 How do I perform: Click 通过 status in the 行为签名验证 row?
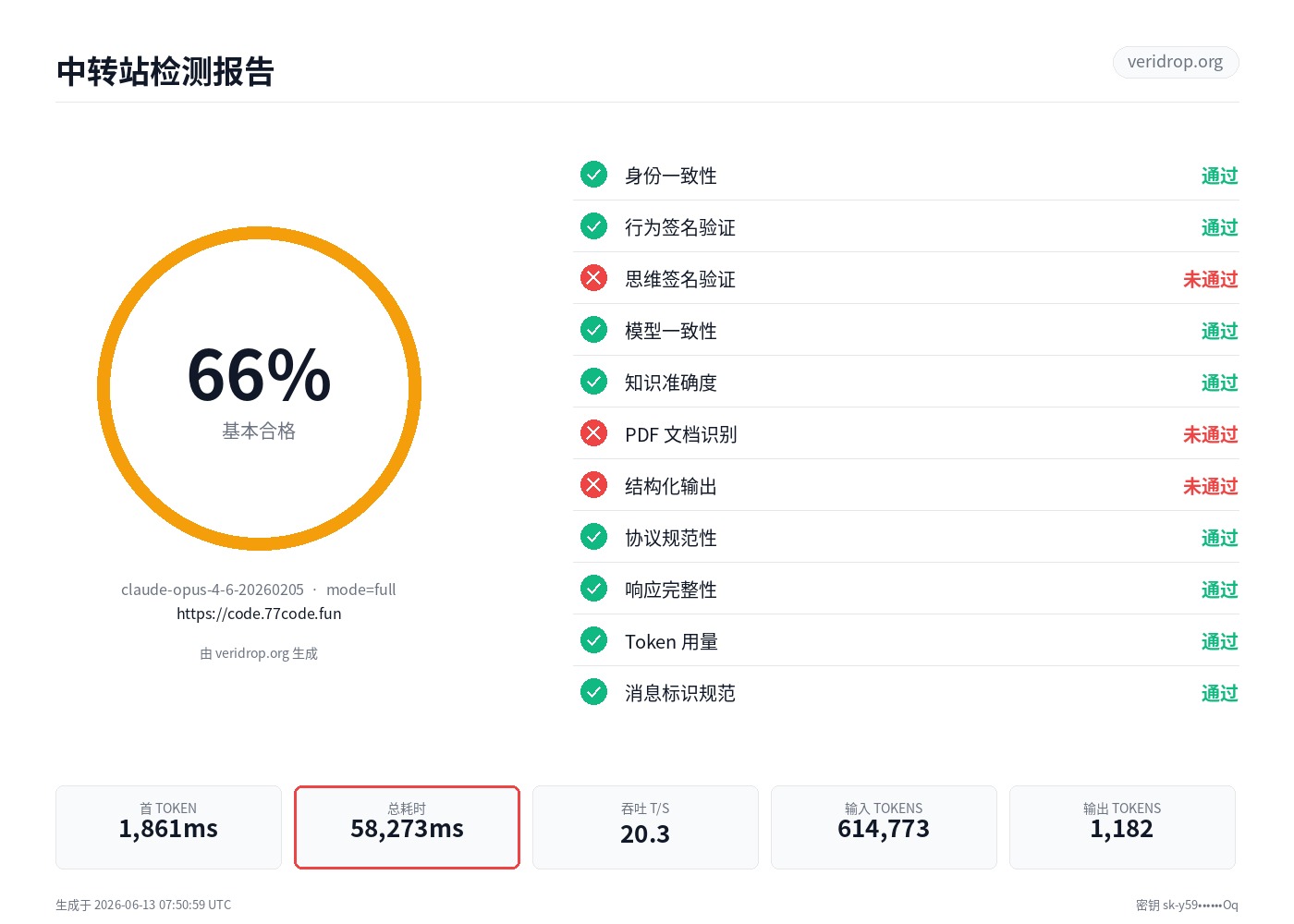1220,227
